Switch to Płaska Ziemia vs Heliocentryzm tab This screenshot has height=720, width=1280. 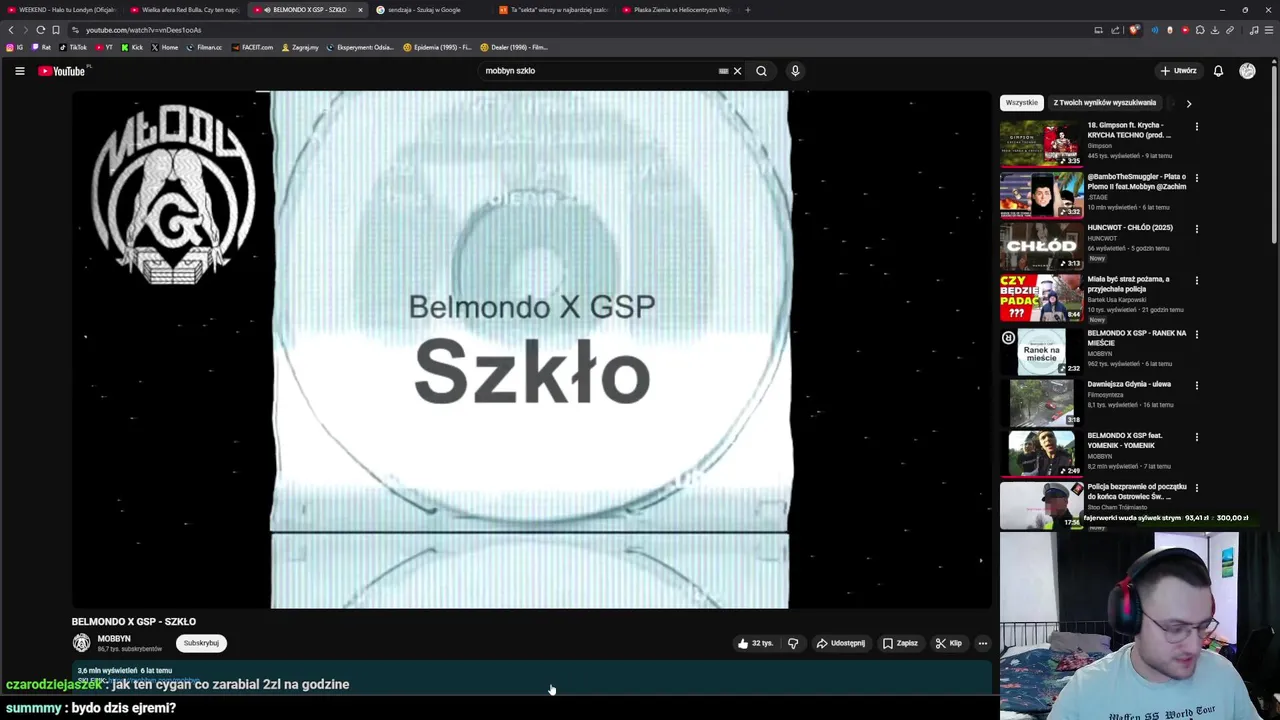click(x=676, y=10)
